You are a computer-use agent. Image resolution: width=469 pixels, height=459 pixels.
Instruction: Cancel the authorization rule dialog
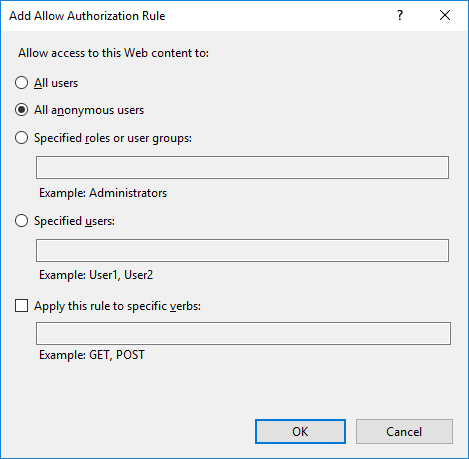404,432
